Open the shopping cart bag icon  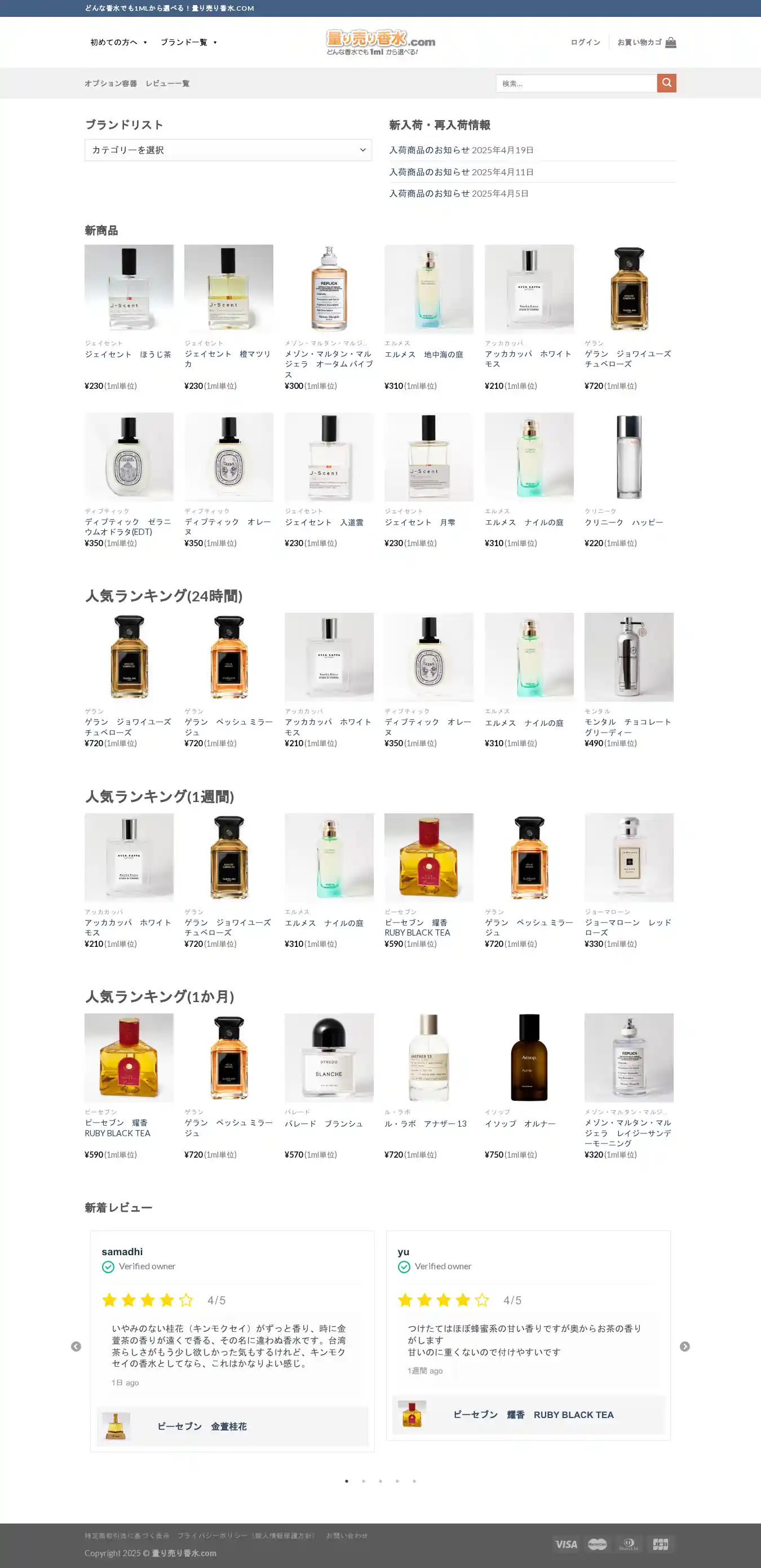[x=670, y=42]
